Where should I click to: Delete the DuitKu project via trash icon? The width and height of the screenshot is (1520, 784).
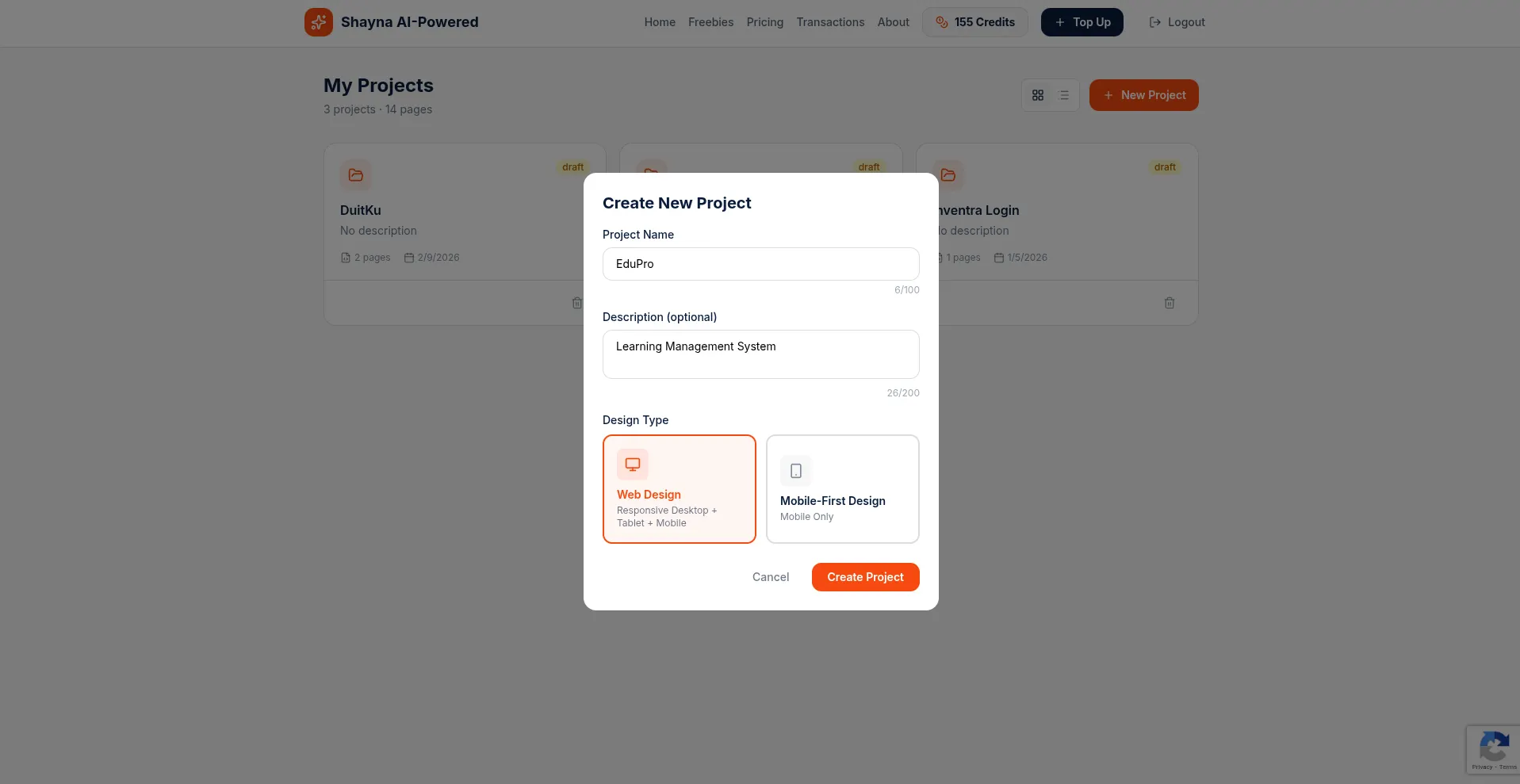tap(576, 303)
